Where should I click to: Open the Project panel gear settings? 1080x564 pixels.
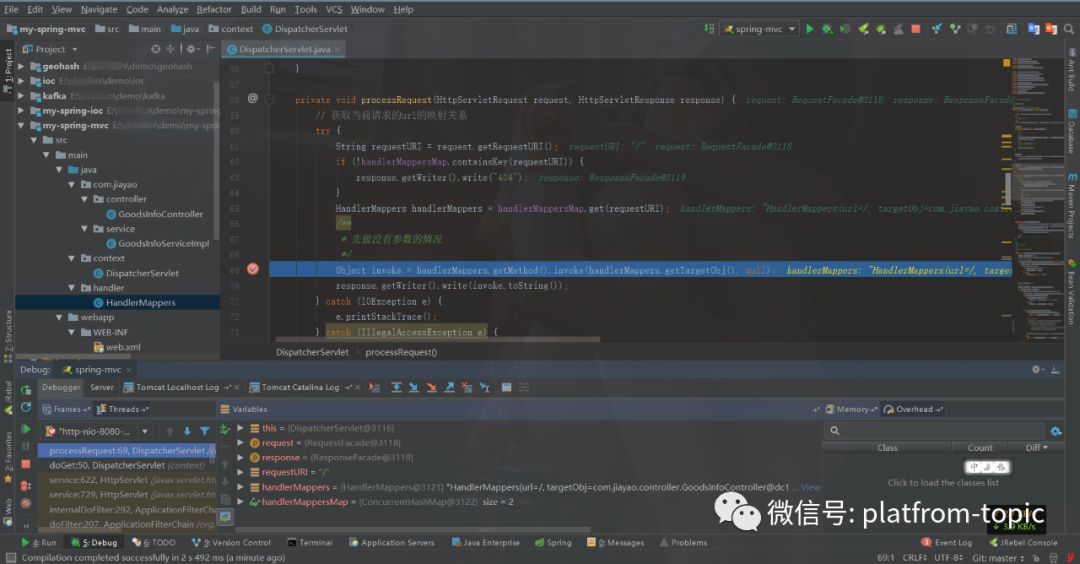tap(192, 49)
